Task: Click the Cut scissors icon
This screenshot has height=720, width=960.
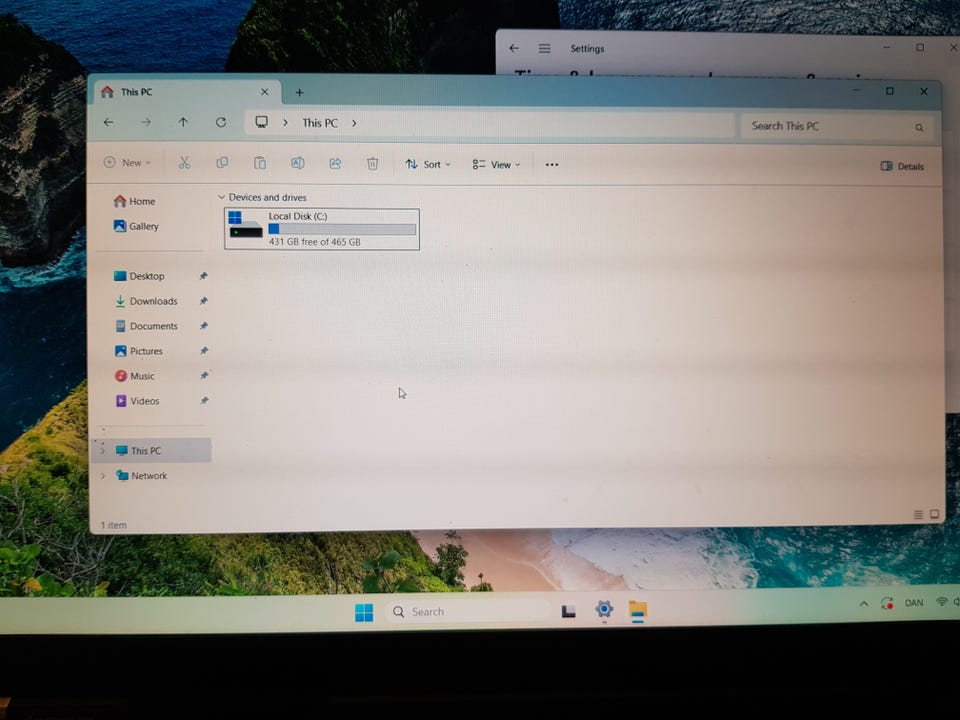Action: click(184, 163)
